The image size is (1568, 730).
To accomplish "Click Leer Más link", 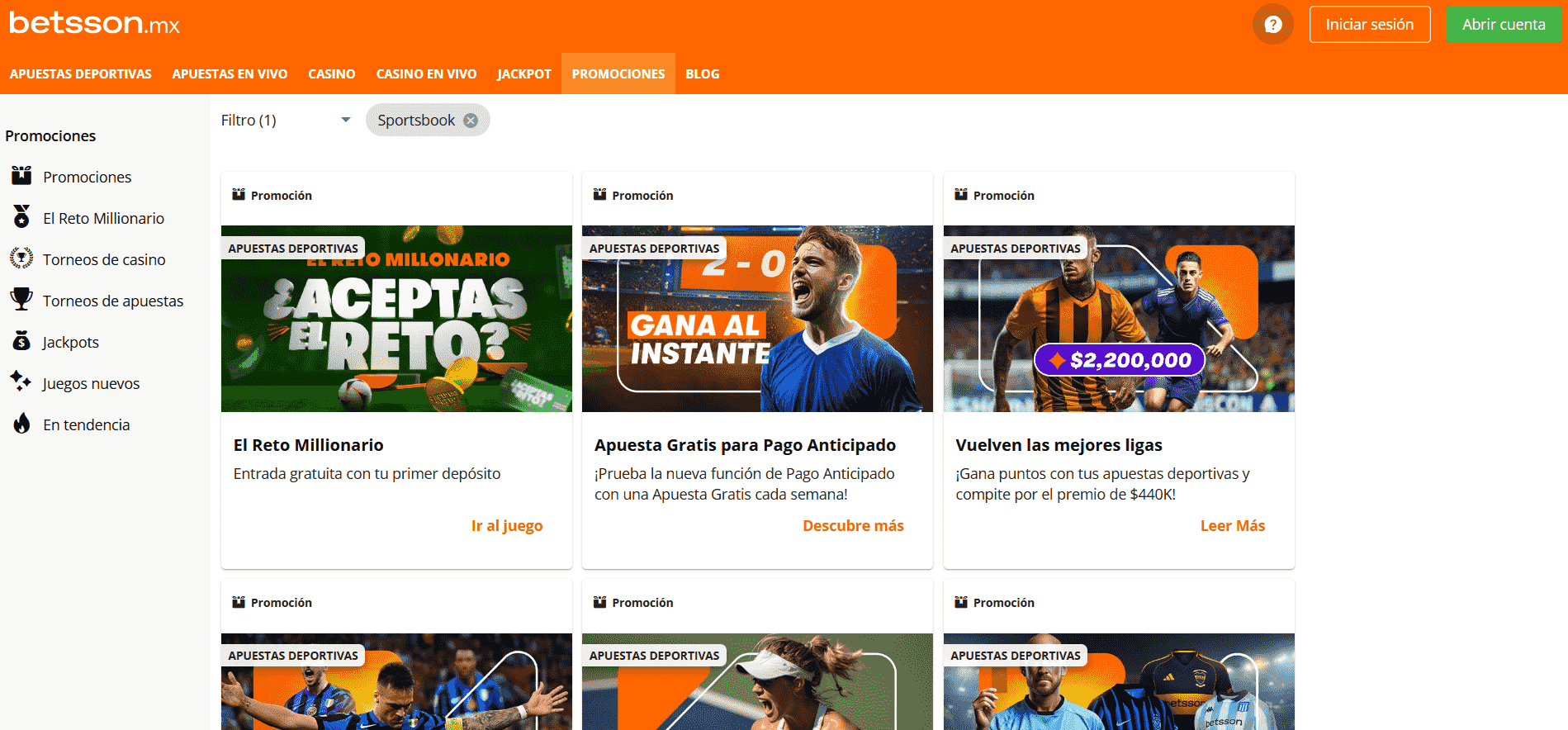I will tap(1233, 526).
